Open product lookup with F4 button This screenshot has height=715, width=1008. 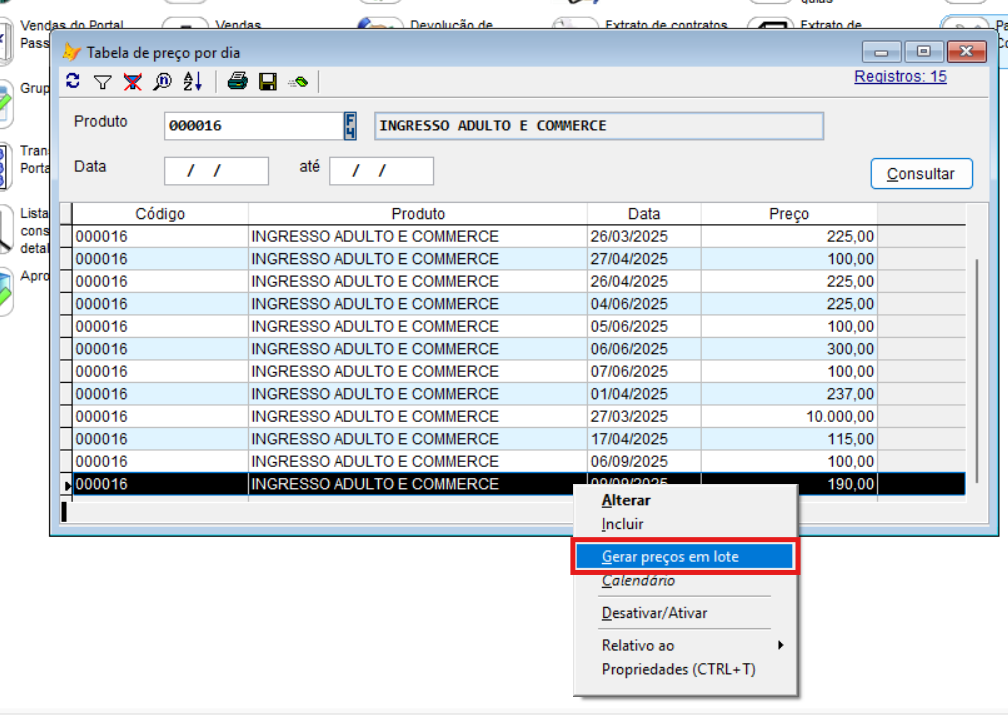350,126
